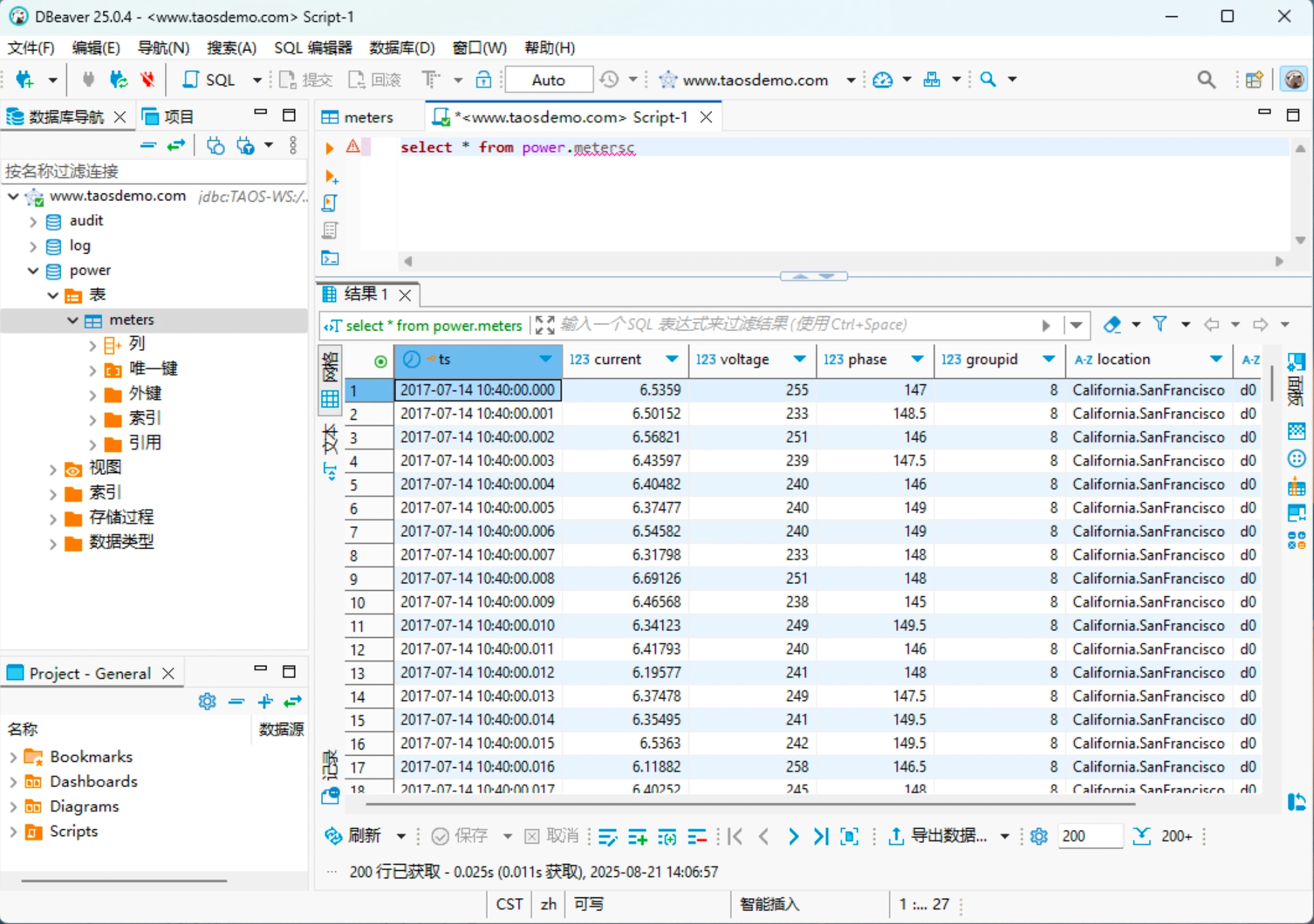Image resolution: width=1314 pixels, height=924 pixels.
Task: Toggle the Auto commit mode button
Action: tap(548, 79)
